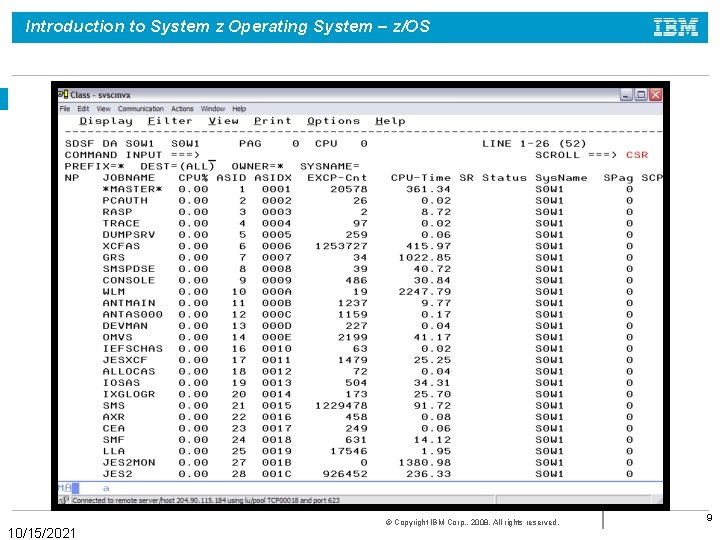
Task: Minimize the Class - svscmvx window
Action: point(626,95)
